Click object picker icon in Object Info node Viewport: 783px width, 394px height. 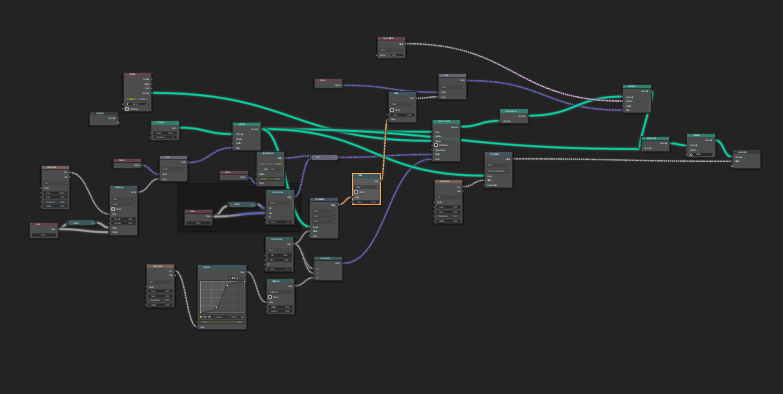coord(147,104)
